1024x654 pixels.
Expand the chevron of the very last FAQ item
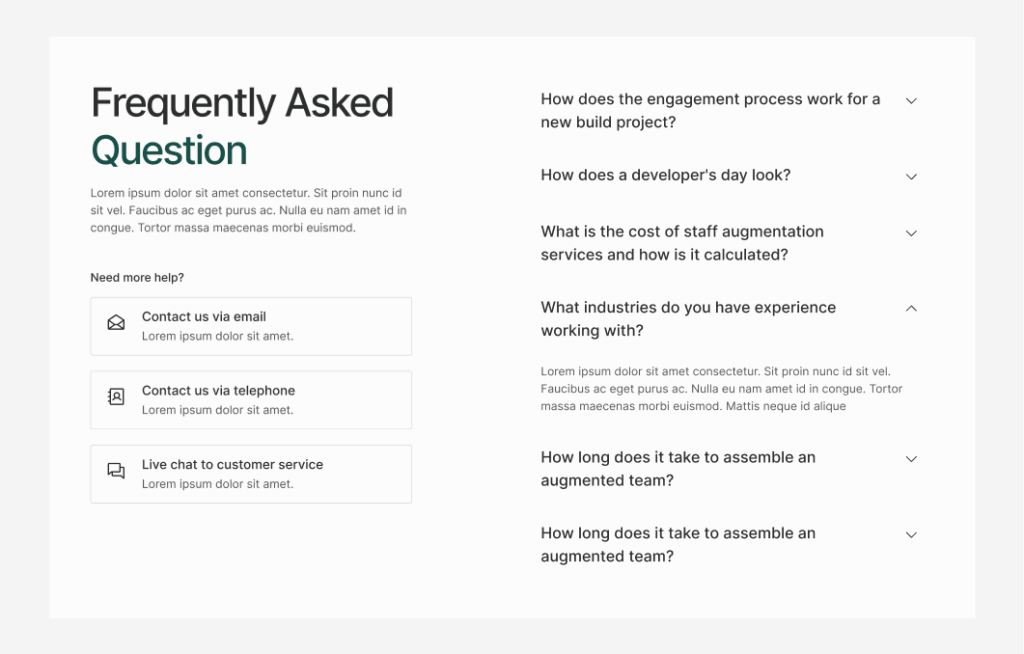pos(911,535)
